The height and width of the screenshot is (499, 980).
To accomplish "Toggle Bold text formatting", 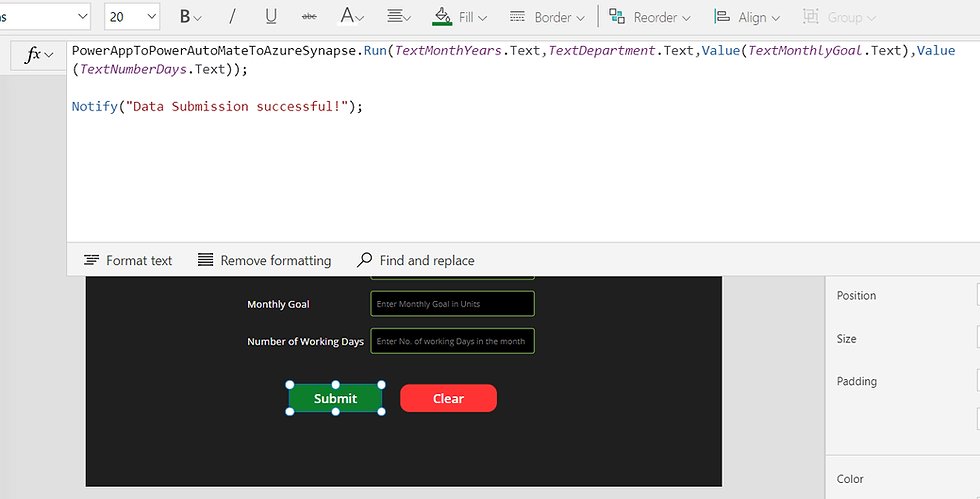I will click(190, 17).
